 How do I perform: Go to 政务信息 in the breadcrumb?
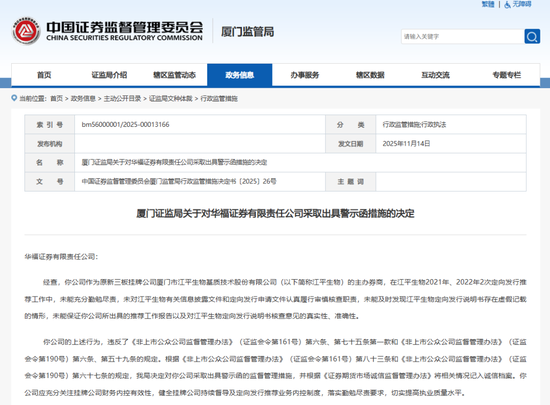(83, 99)
